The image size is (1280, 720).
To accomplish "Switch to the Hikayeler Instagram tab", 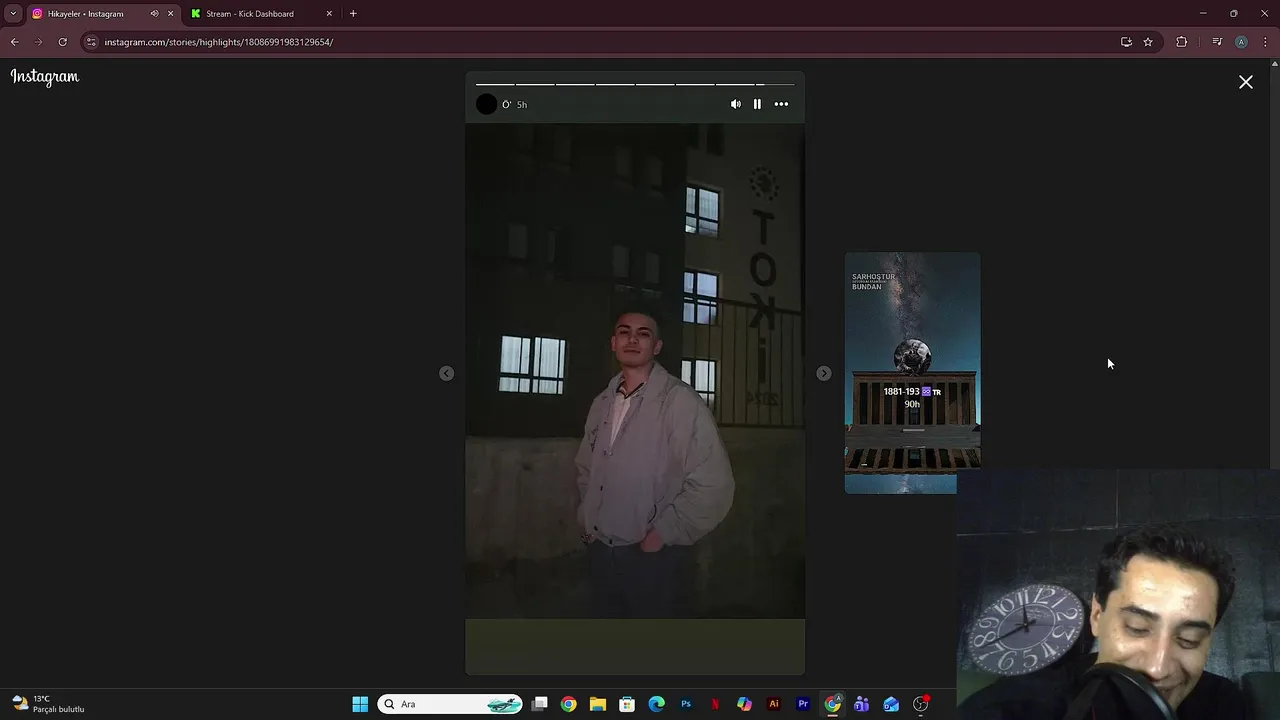I will pos(86,14).
